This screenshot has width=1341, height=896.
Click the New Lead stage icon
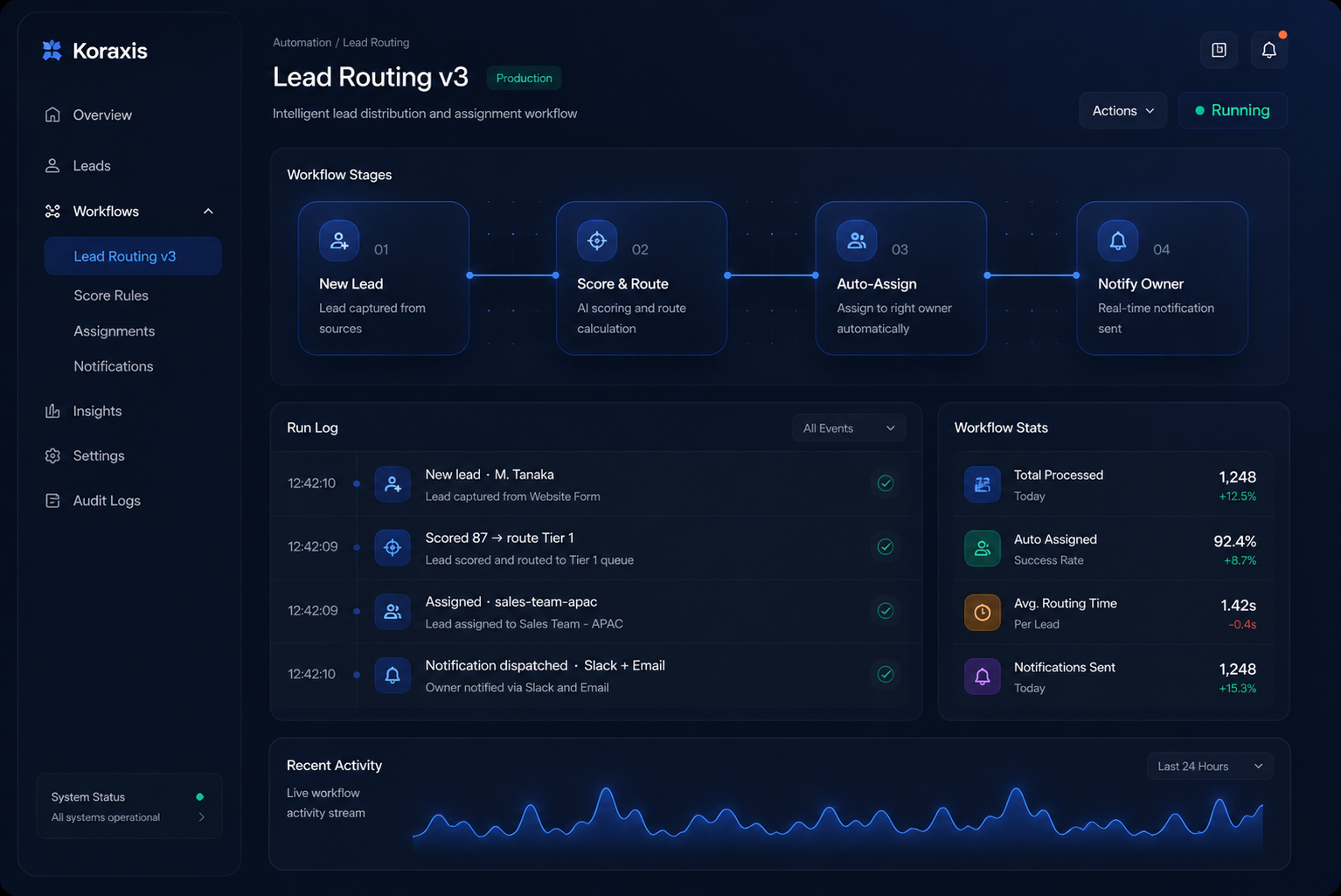[x=339, y=240]
